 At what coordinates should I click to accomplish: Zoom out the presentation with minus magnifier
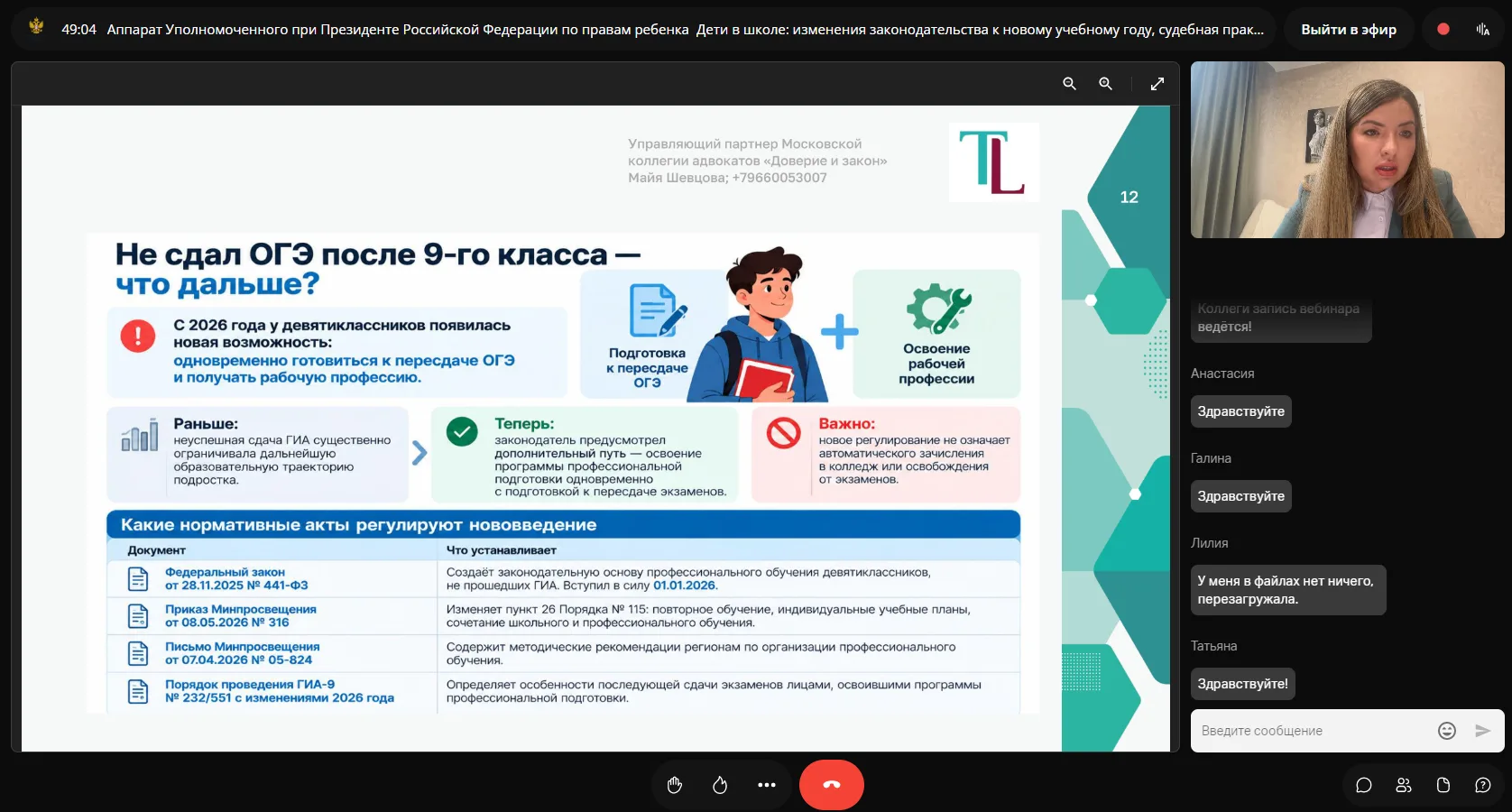coord(1069,84)
